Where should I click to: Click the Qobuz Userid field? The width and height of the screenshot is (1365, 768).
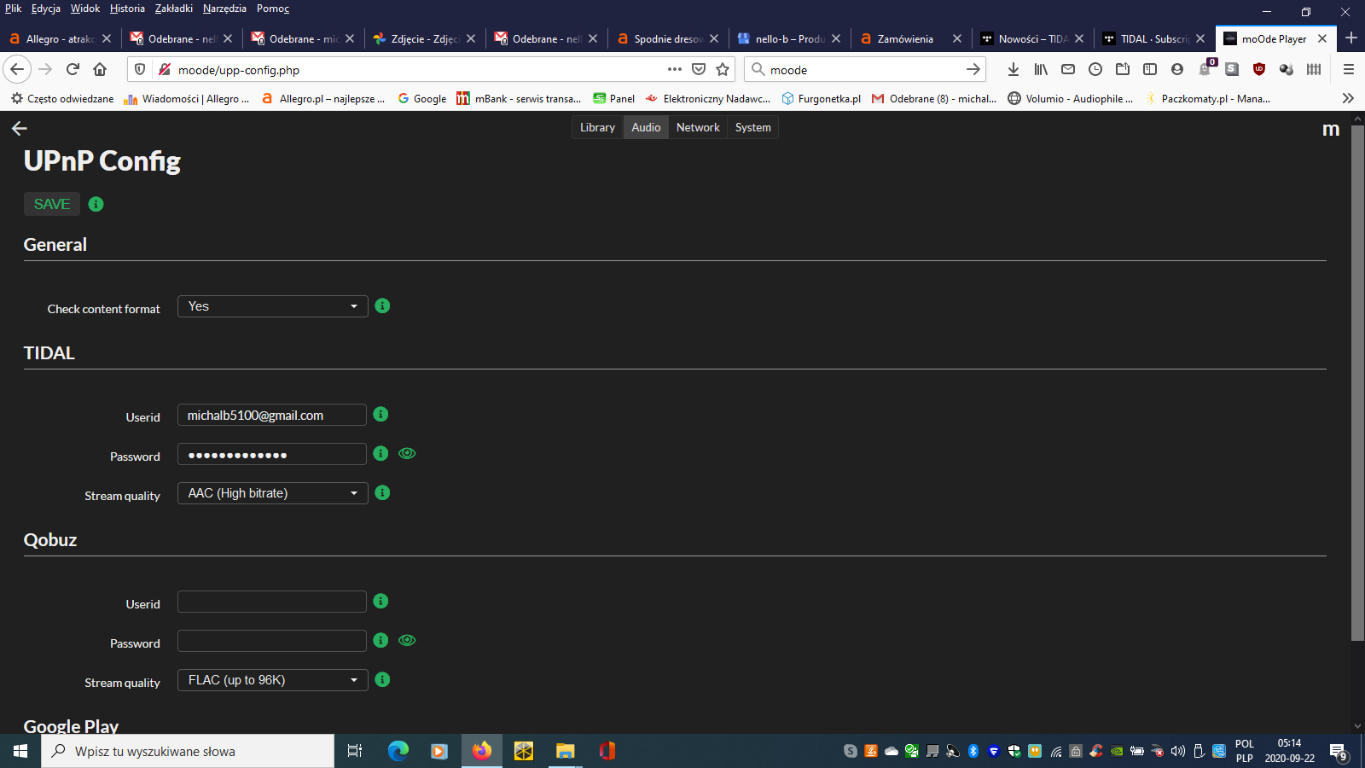[x=272, y=602]
